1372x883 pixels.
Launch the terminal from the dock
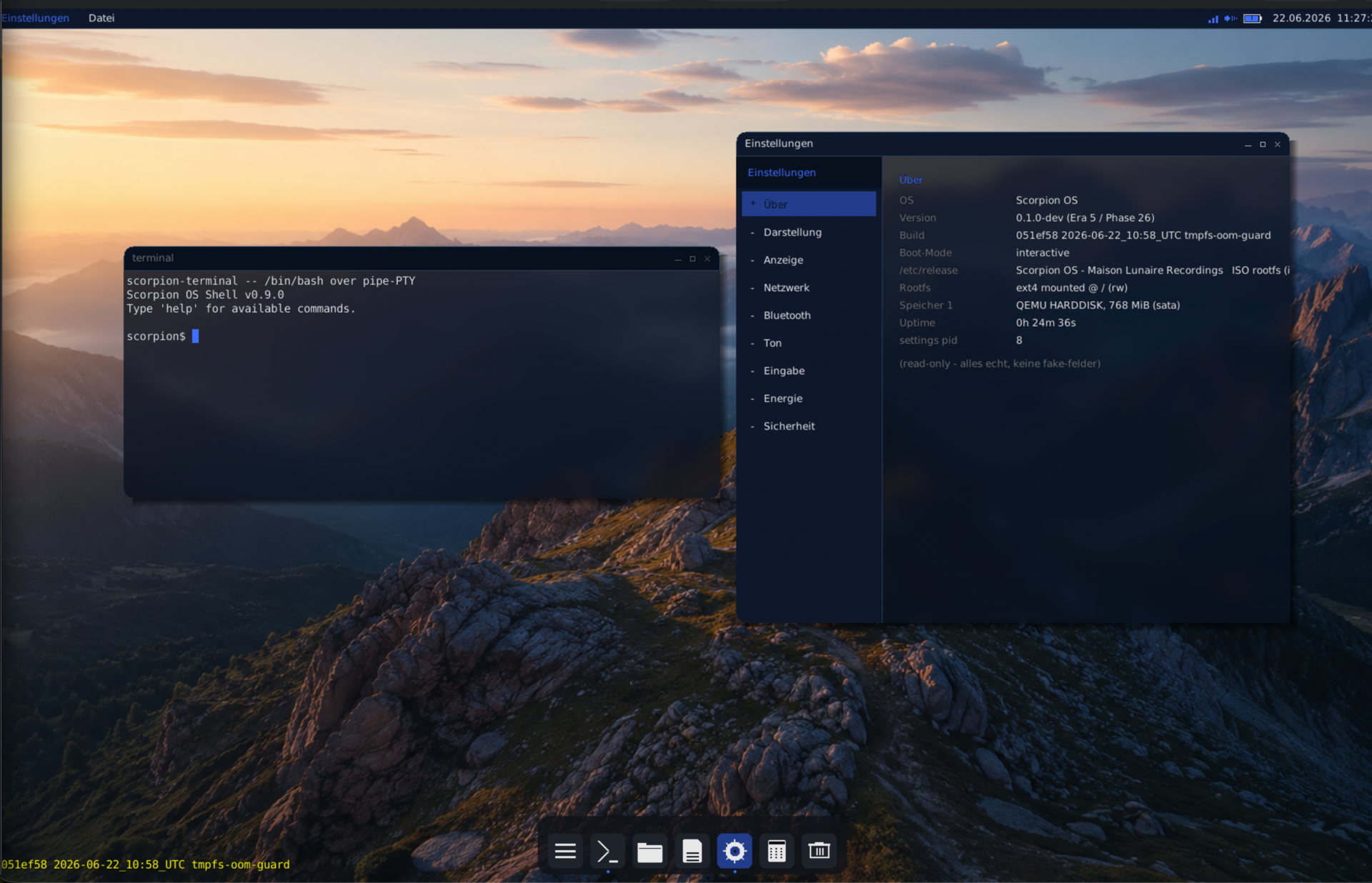(607, 851)
